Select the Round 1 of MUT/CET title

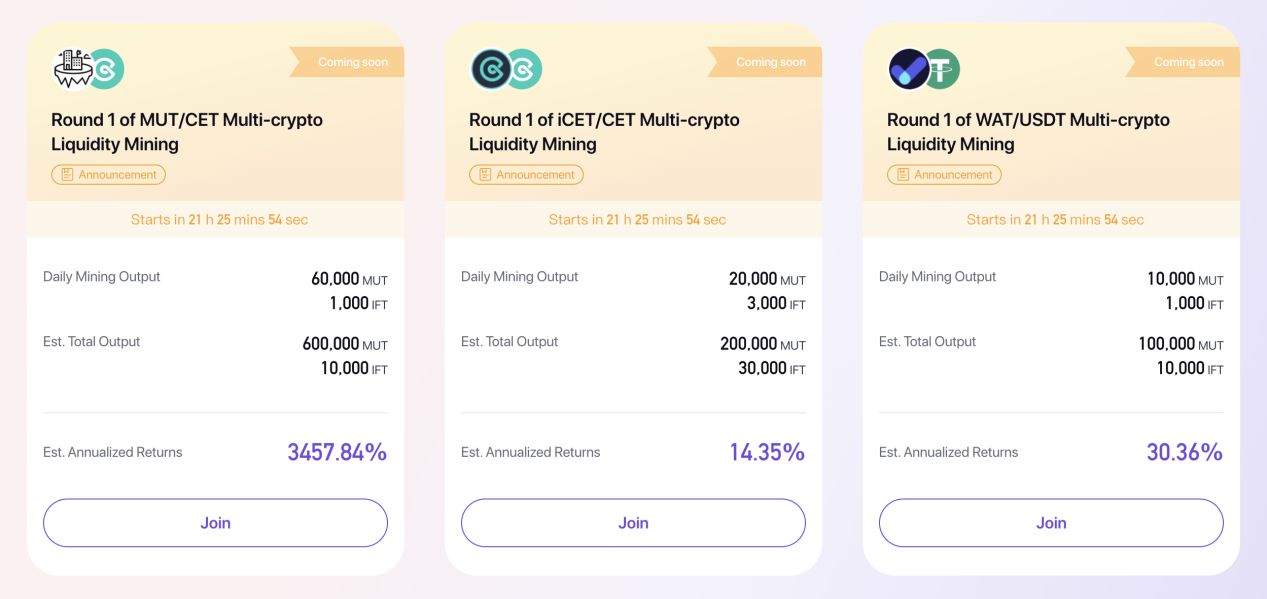(x=187, y=132)
